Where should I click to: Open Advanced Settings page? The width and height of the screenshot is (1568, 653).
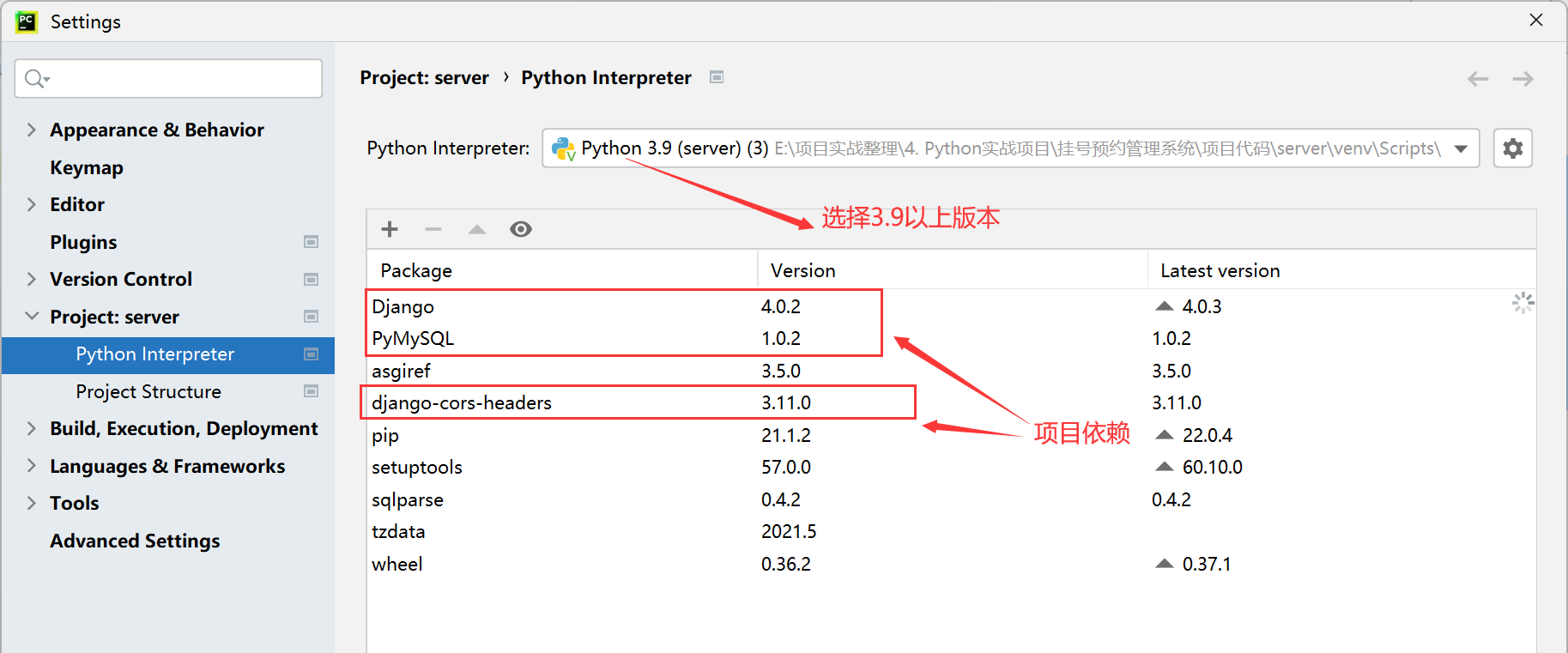click(135, 541)
